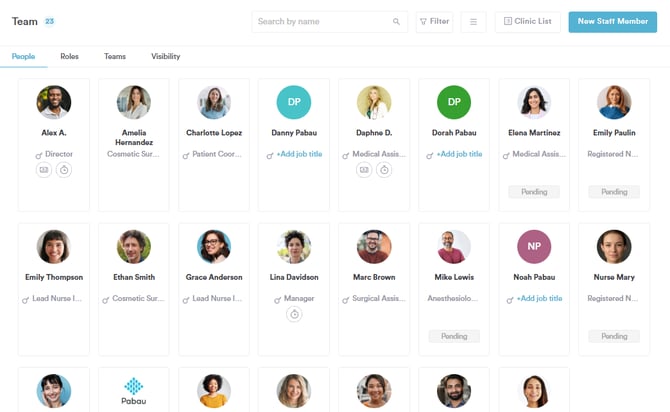This screenshot has height=412, width=670.
Task: Open the Filter options
Action: point(434,22)
